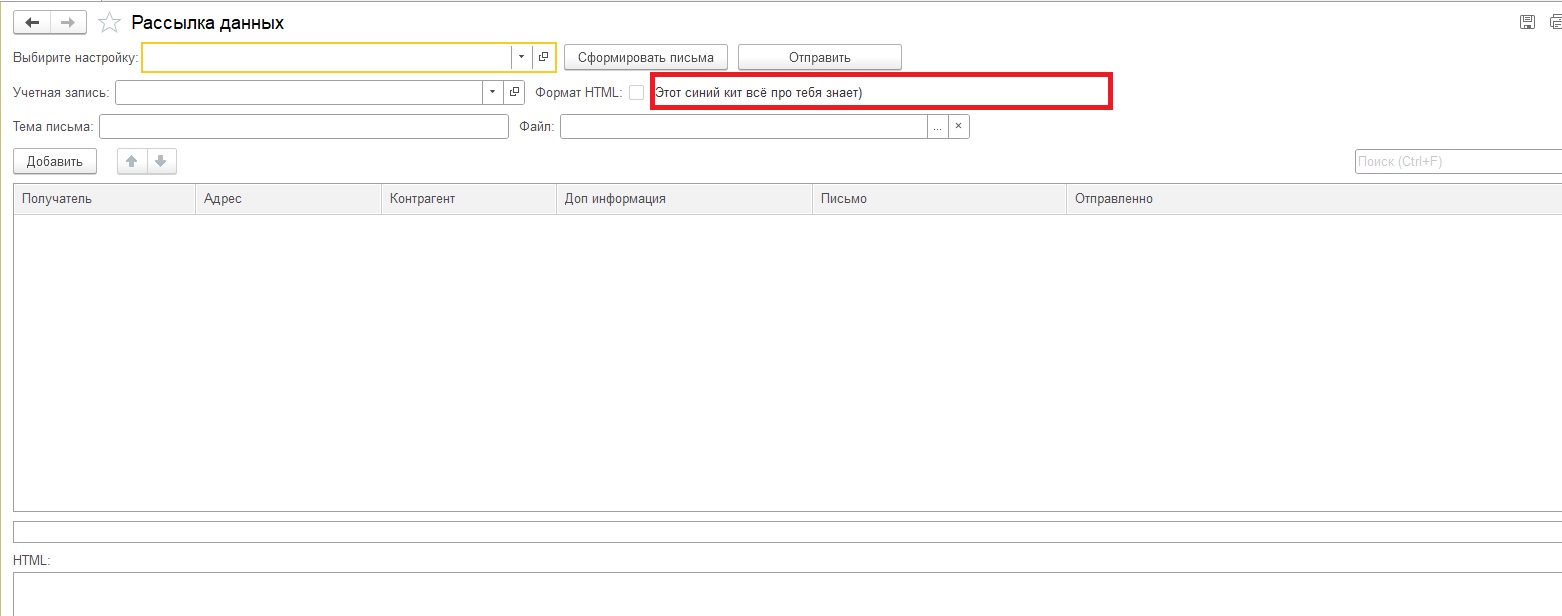The width and height of the screenshot is (1562, 616).
Task: Sort by the "Контрагент" column header
Action: point(468,199)
